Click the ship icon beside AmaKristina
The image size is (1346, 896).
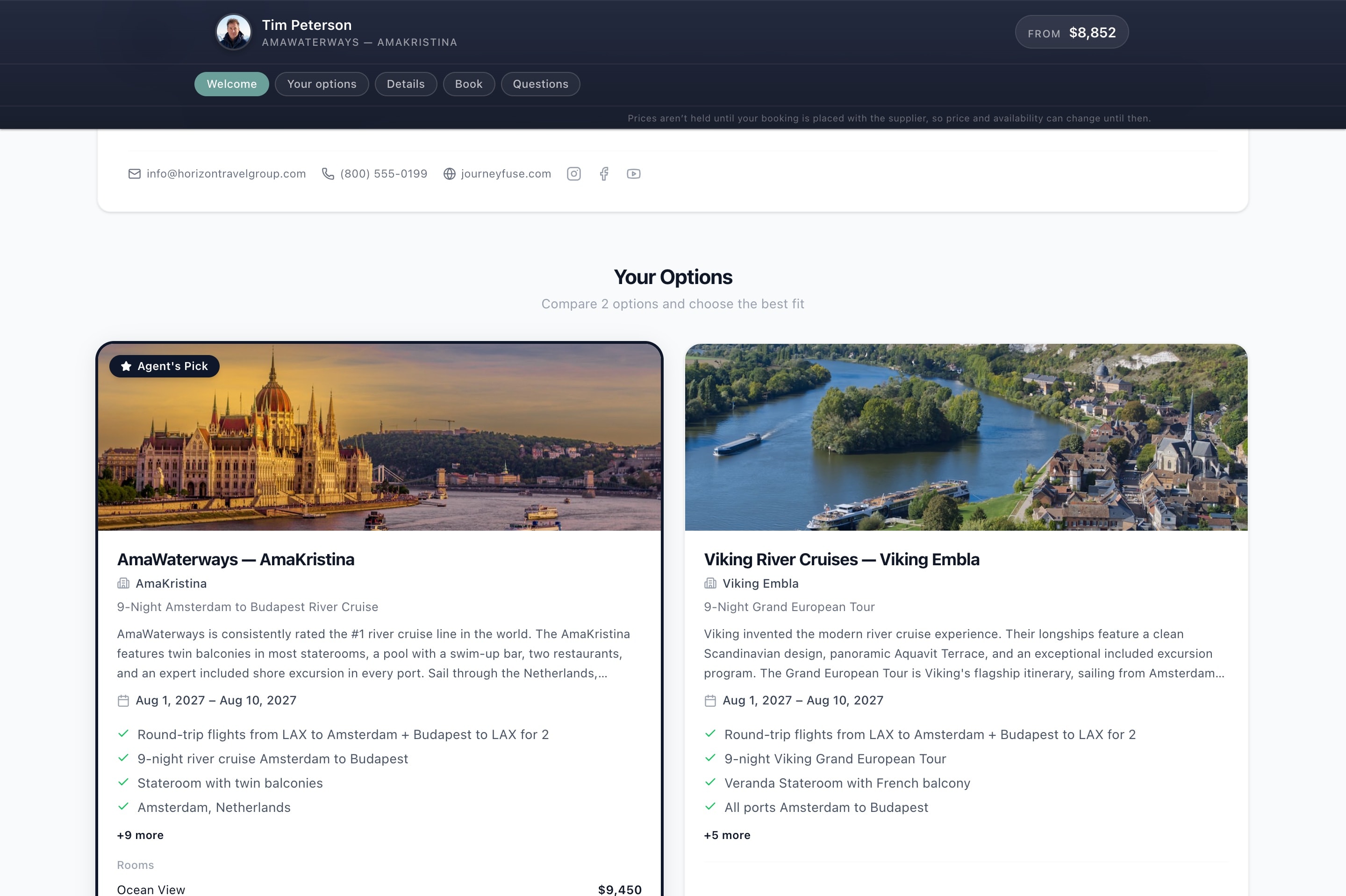coord(123,583)
